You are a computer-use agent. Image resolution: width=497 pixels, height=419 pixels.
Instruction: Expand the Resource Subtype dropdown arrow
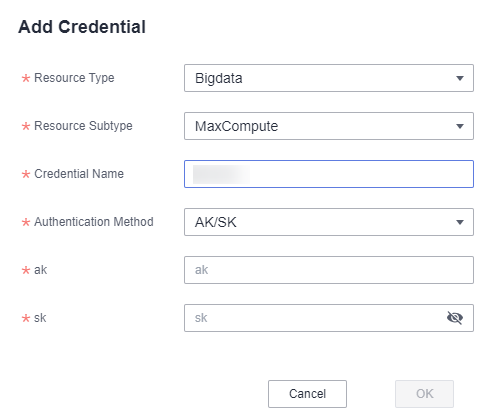[460, 126]
